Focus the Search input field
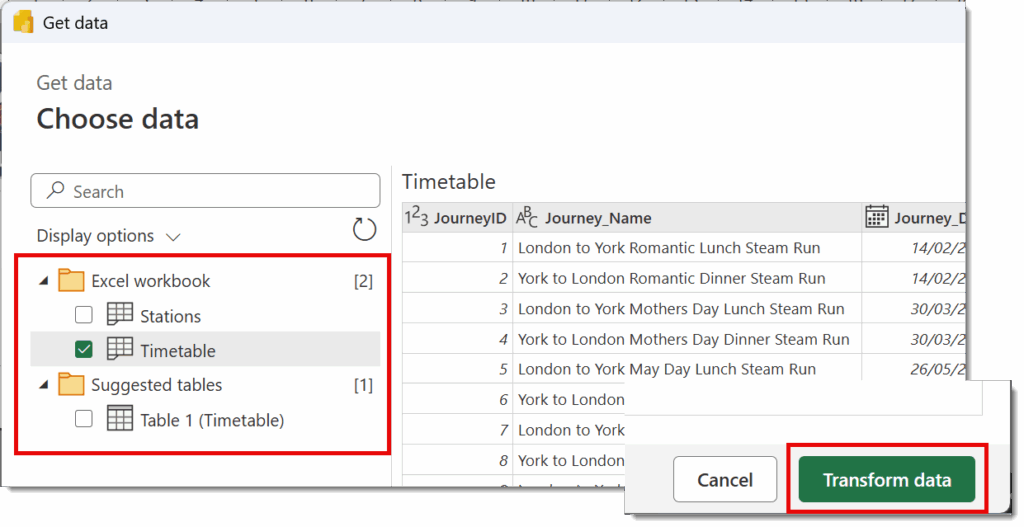Screen dimensions: 1024x527 [205, 191]
